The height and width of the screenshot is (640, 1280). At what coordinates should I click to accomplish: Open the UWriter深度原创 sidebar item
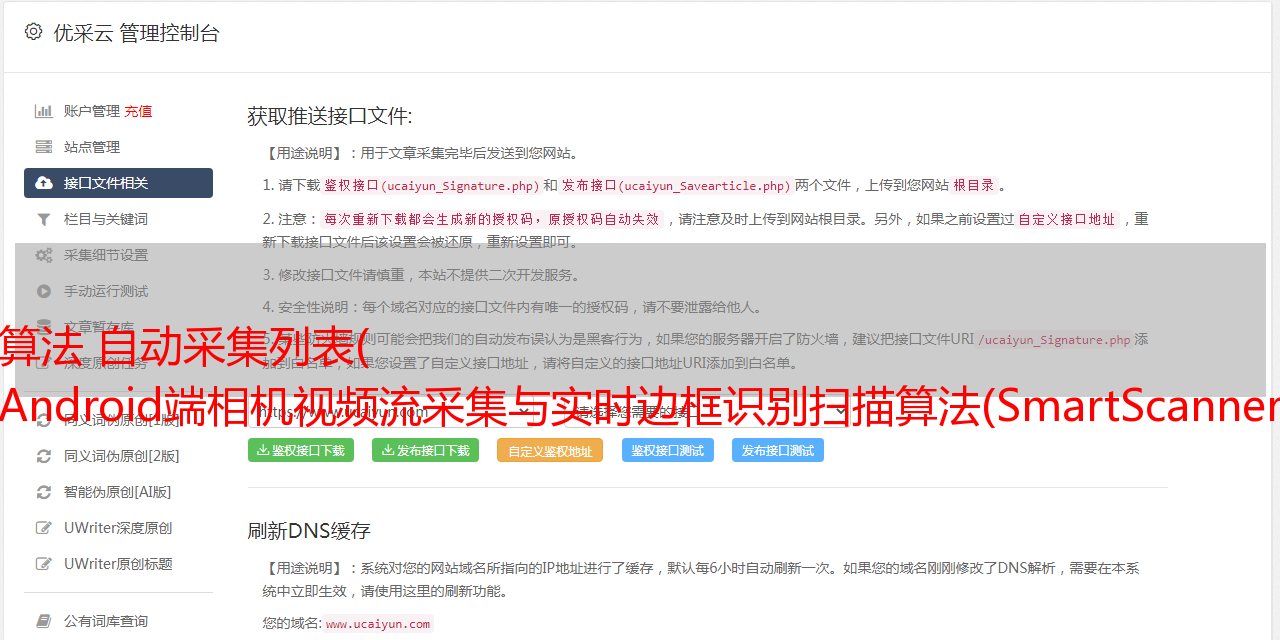tap(118, 528)
